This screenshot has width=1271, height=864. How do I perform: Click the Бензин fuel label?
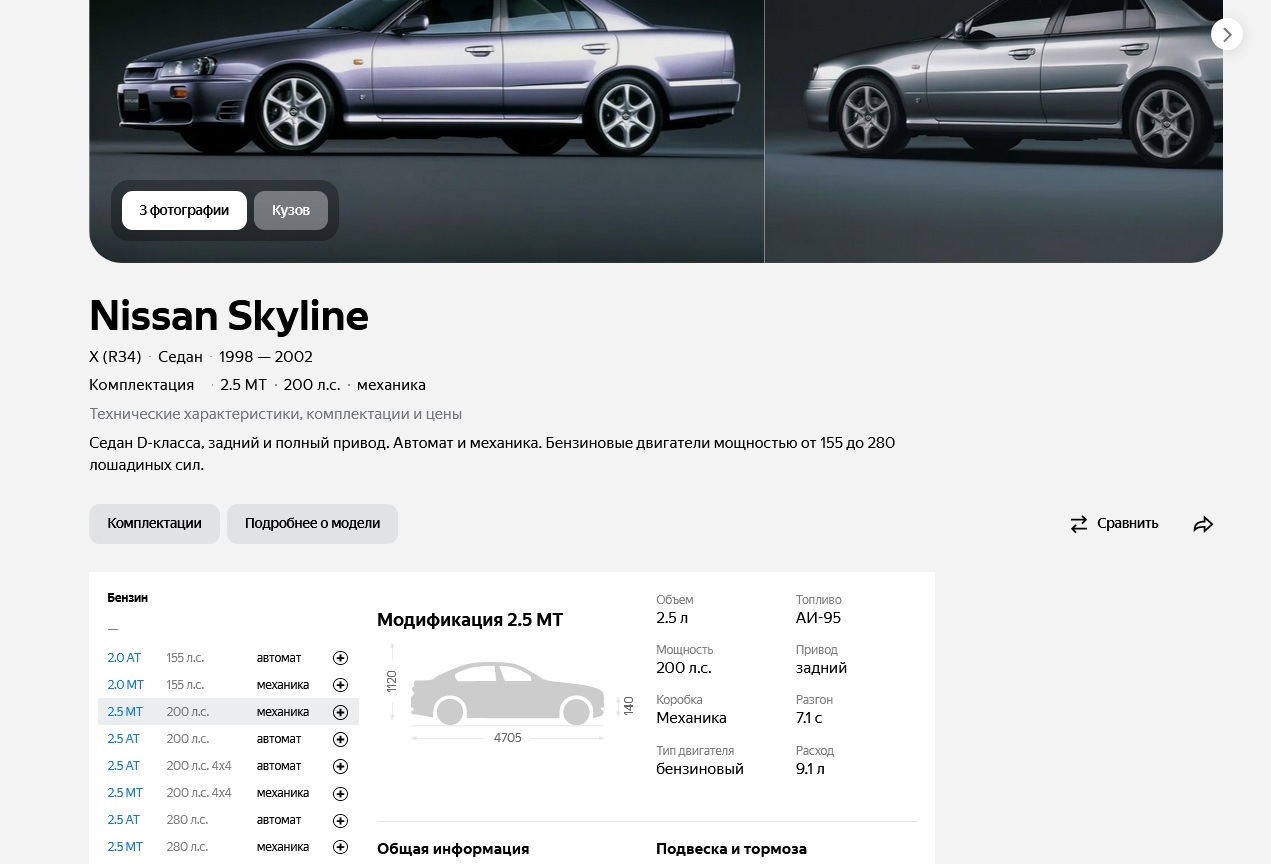[127, 598]
